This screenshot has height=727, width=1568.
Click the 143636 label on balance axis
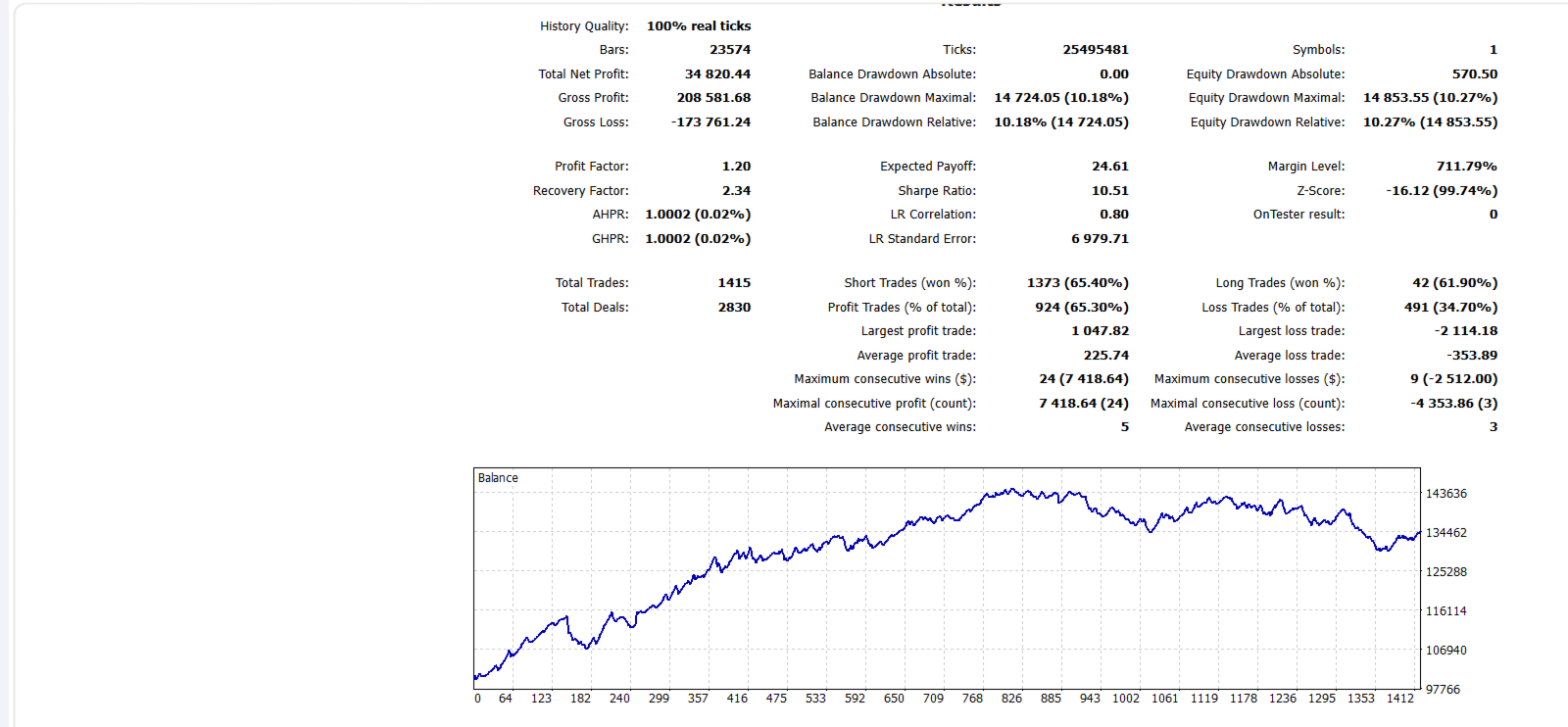tap(1446, 494)
